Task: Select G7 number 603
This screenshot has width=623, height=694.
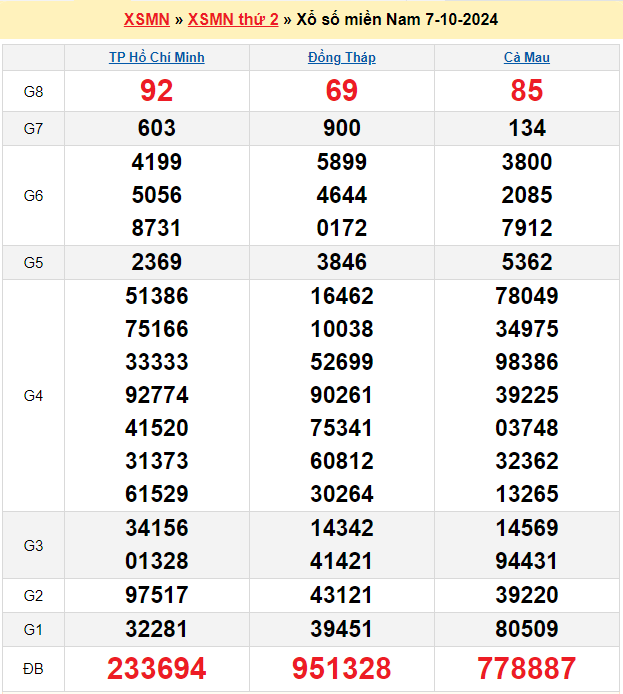Action: 157,128
